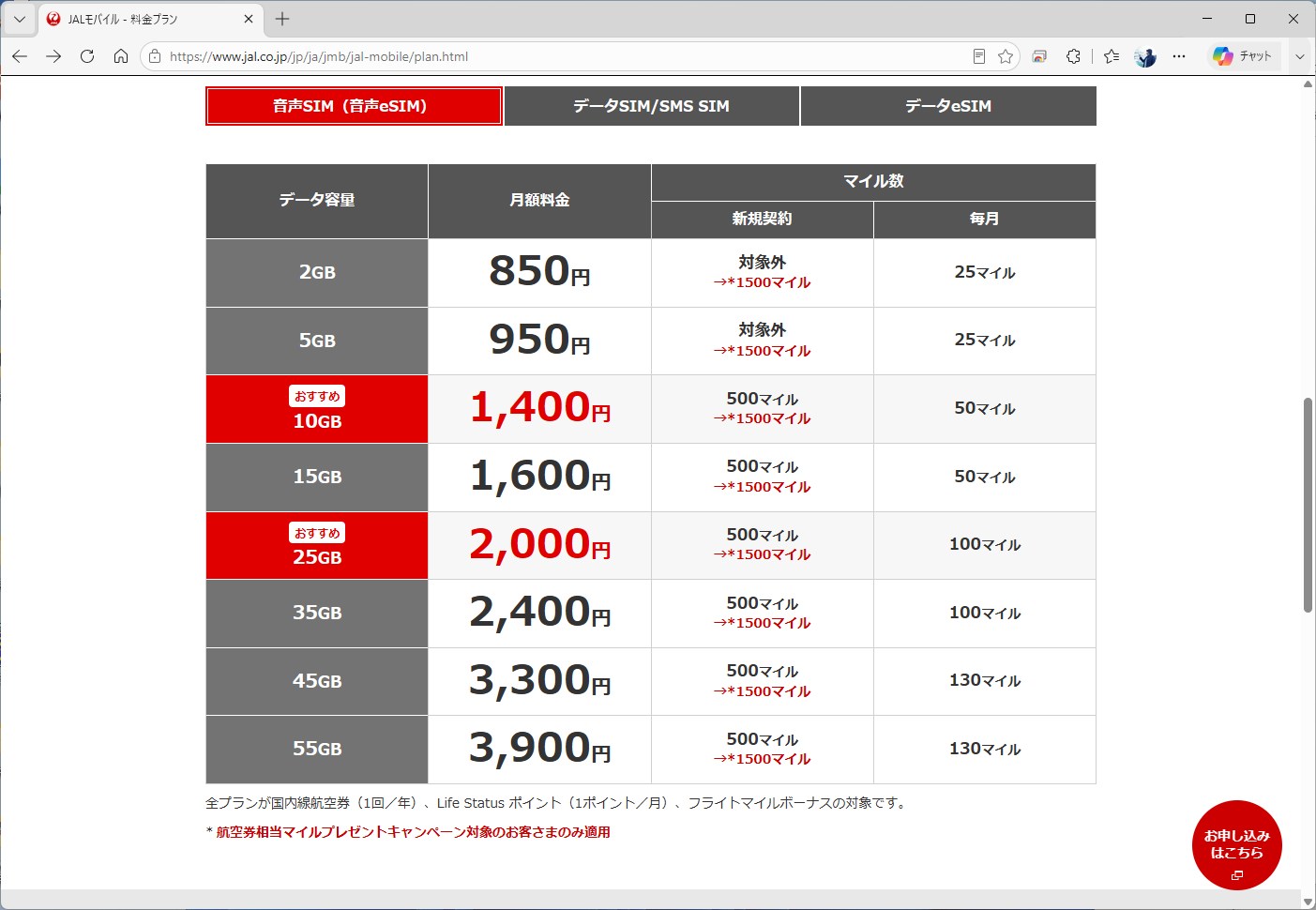Close the JALモバイル - 料金プラン tab

click(249, 19)
